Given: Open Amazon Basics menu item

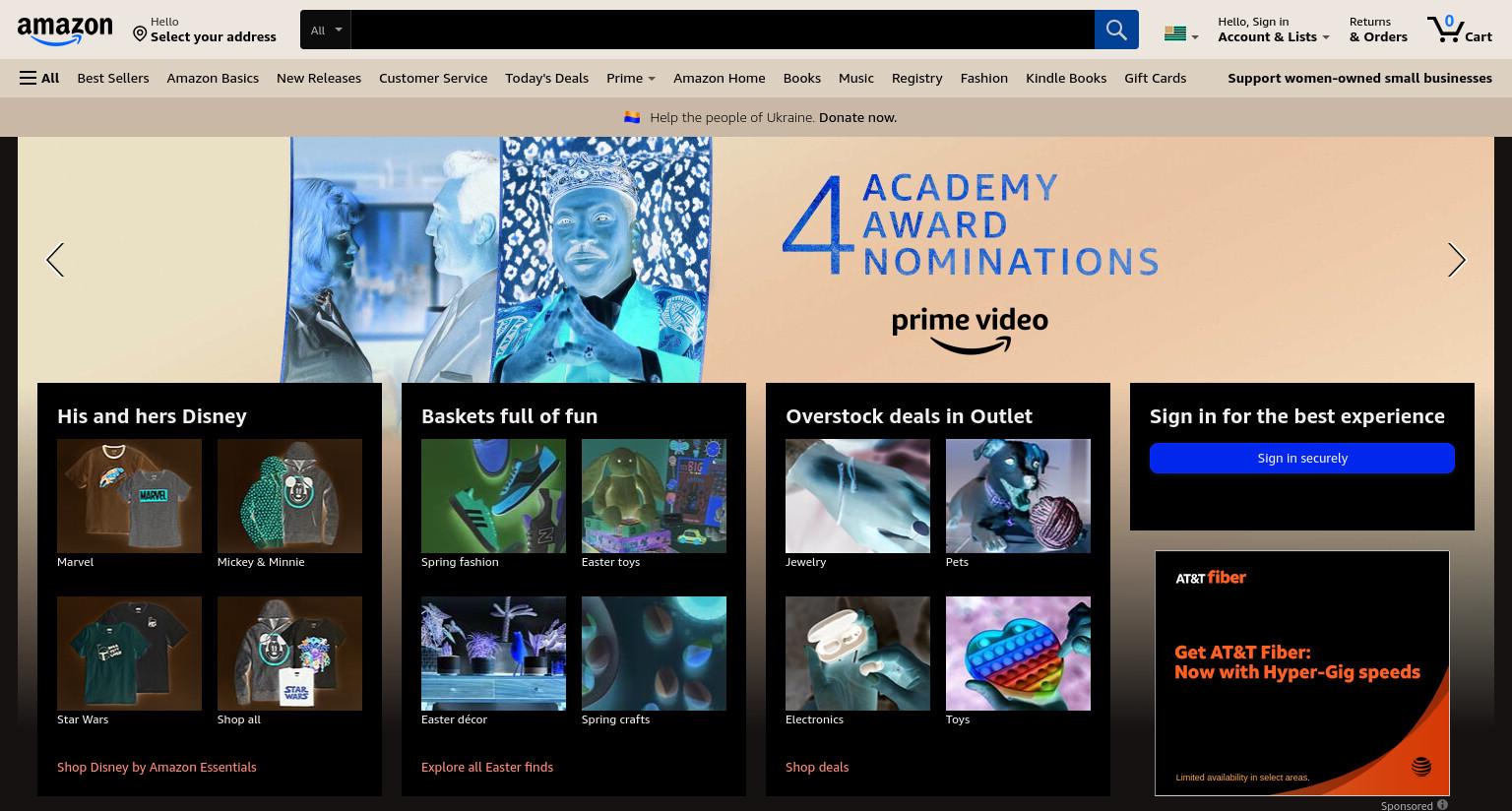Looking at the screenshot, I should (213, 78).
